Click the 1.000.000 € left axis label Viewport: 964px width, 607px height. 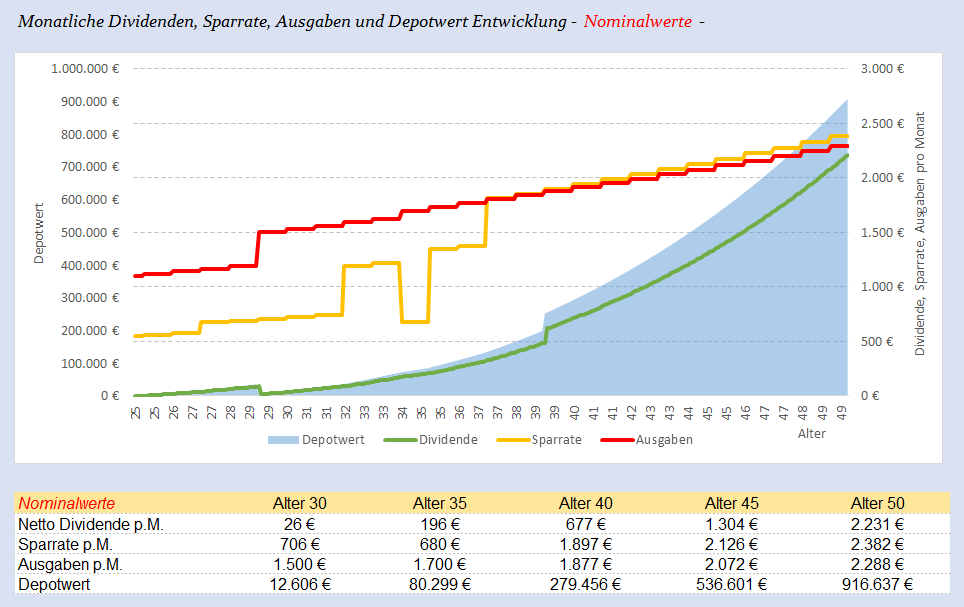[x=84, y=69]
